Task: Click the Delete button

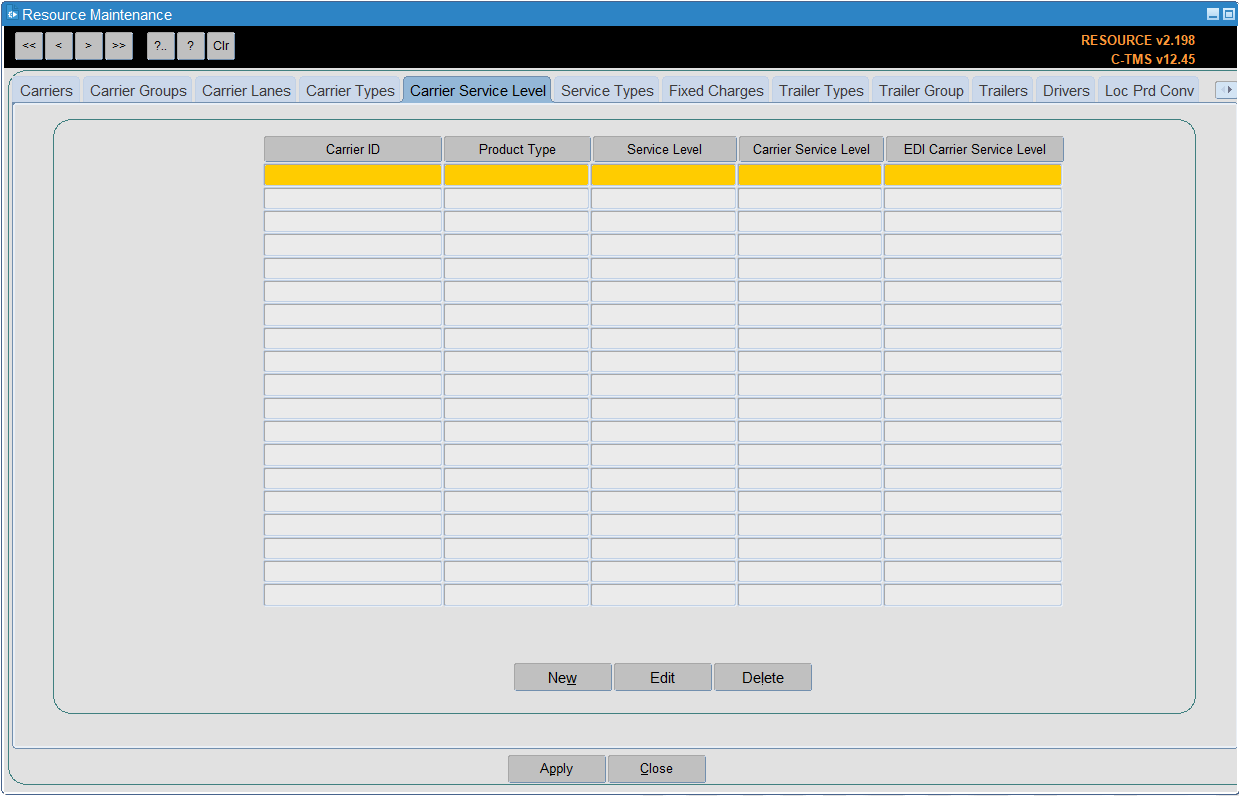Action: tap(762, 677)
